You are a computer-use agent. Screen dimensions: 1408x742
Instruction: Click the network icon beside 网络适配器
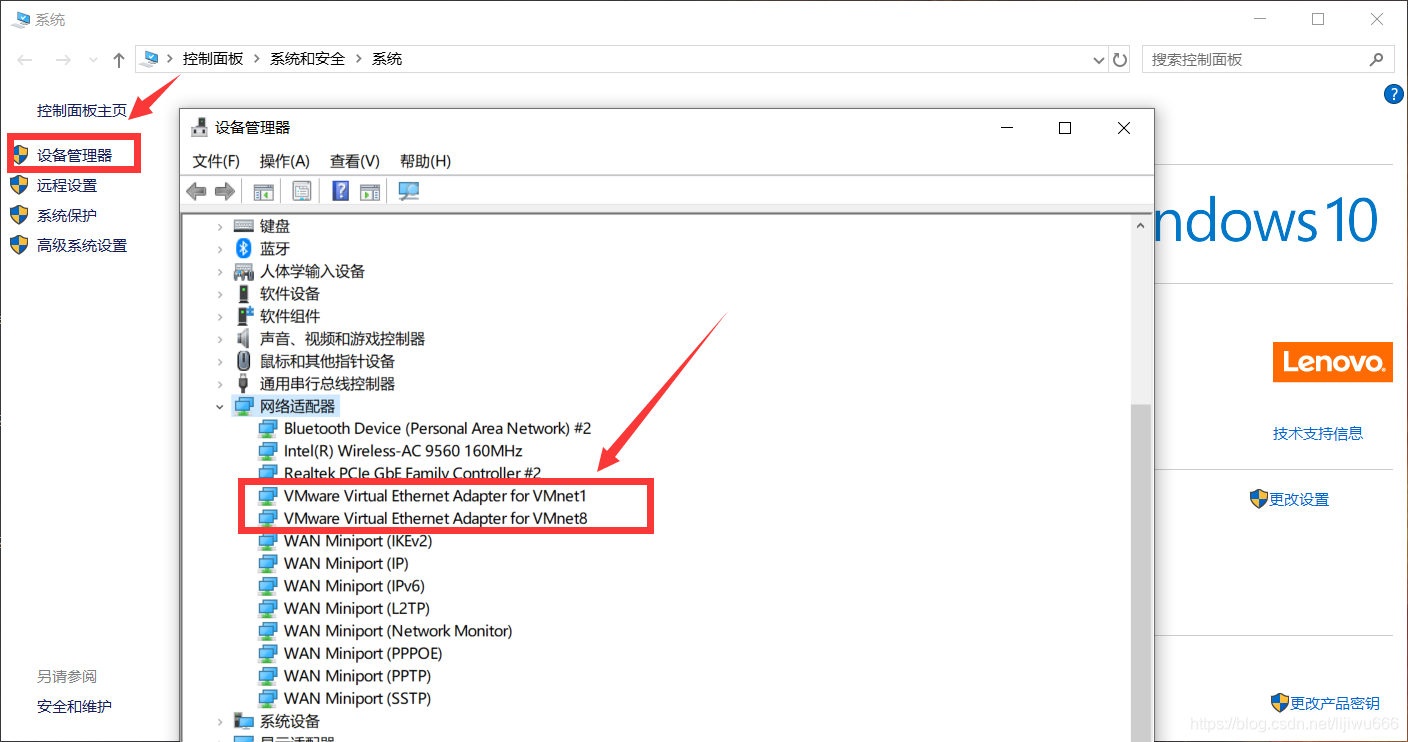tap(244, 406)
